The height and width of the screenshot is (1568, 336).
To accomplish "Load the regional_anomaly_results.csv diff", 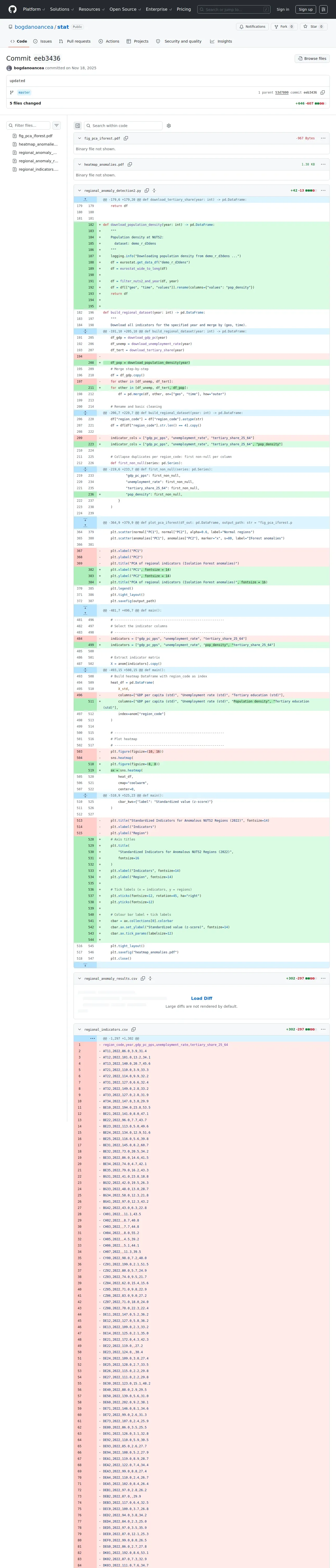I will [x=201, y=998].
